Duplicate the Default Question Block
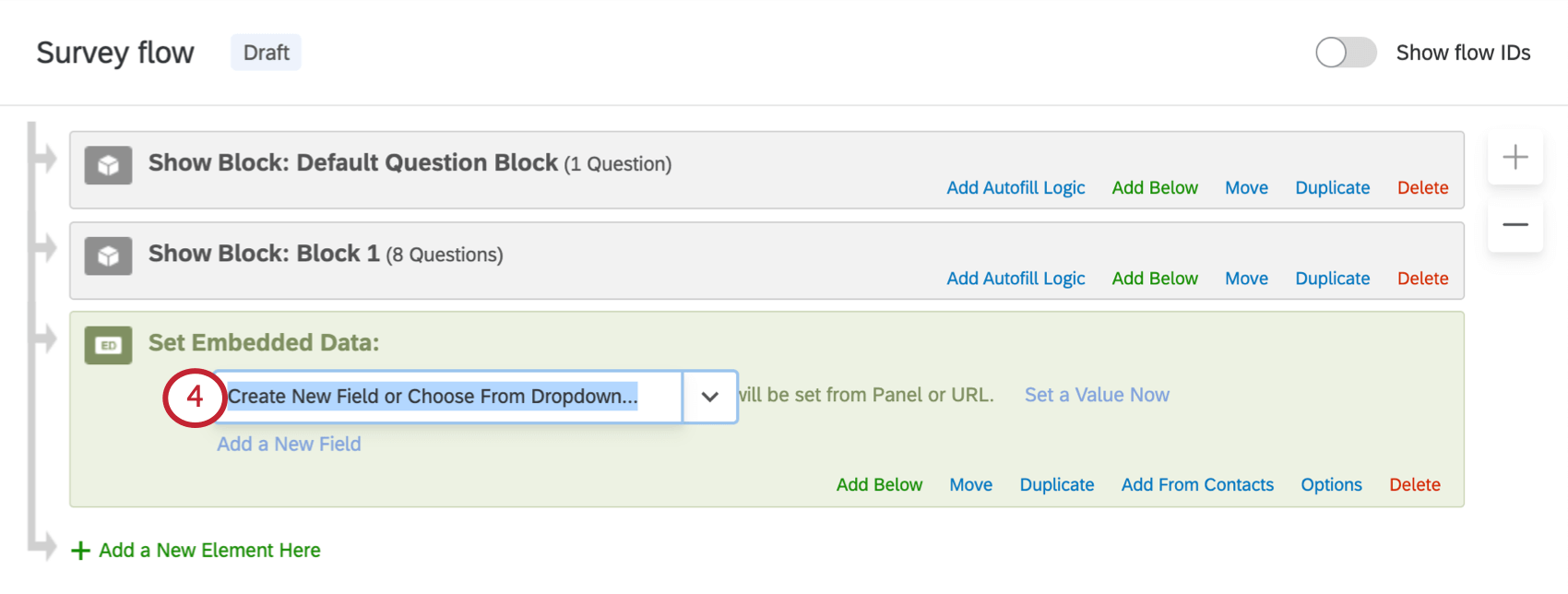The height and width of the screenshot is (594, 1568). tap(1332, 188)
